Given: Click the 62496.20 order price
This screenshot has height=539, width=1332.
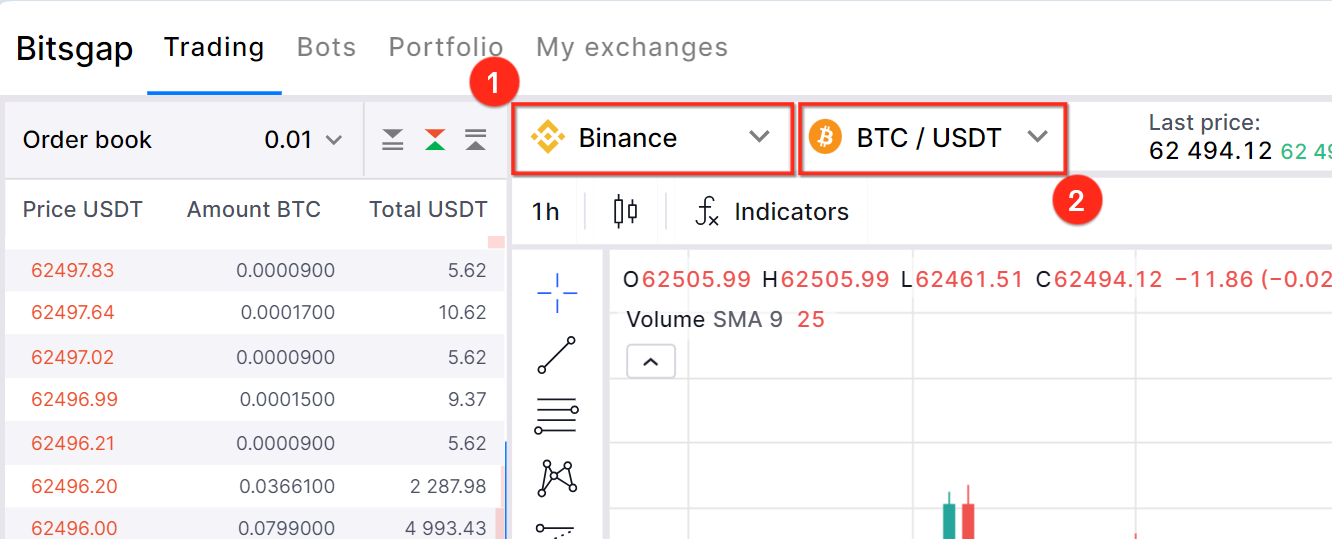Looking at the screenshot, I should [x=74, y=487].
